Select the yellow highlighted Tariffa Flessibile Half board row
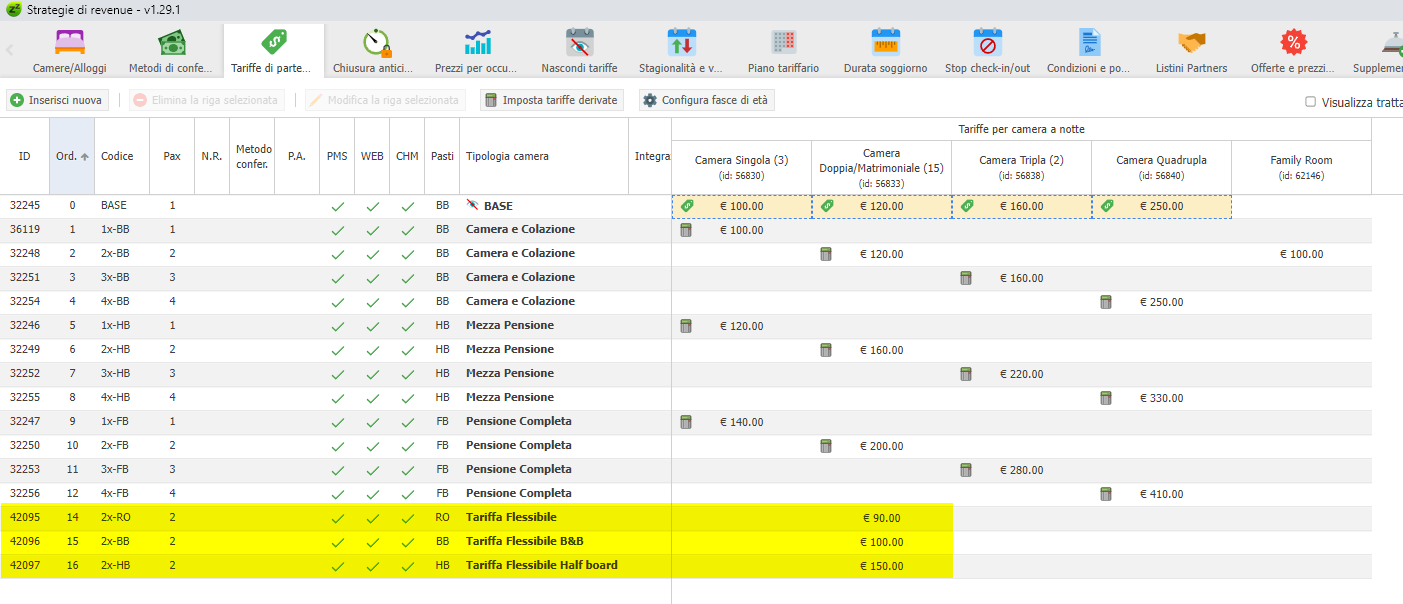Viewport: 1403px width, 604px height. coord(541,566)
